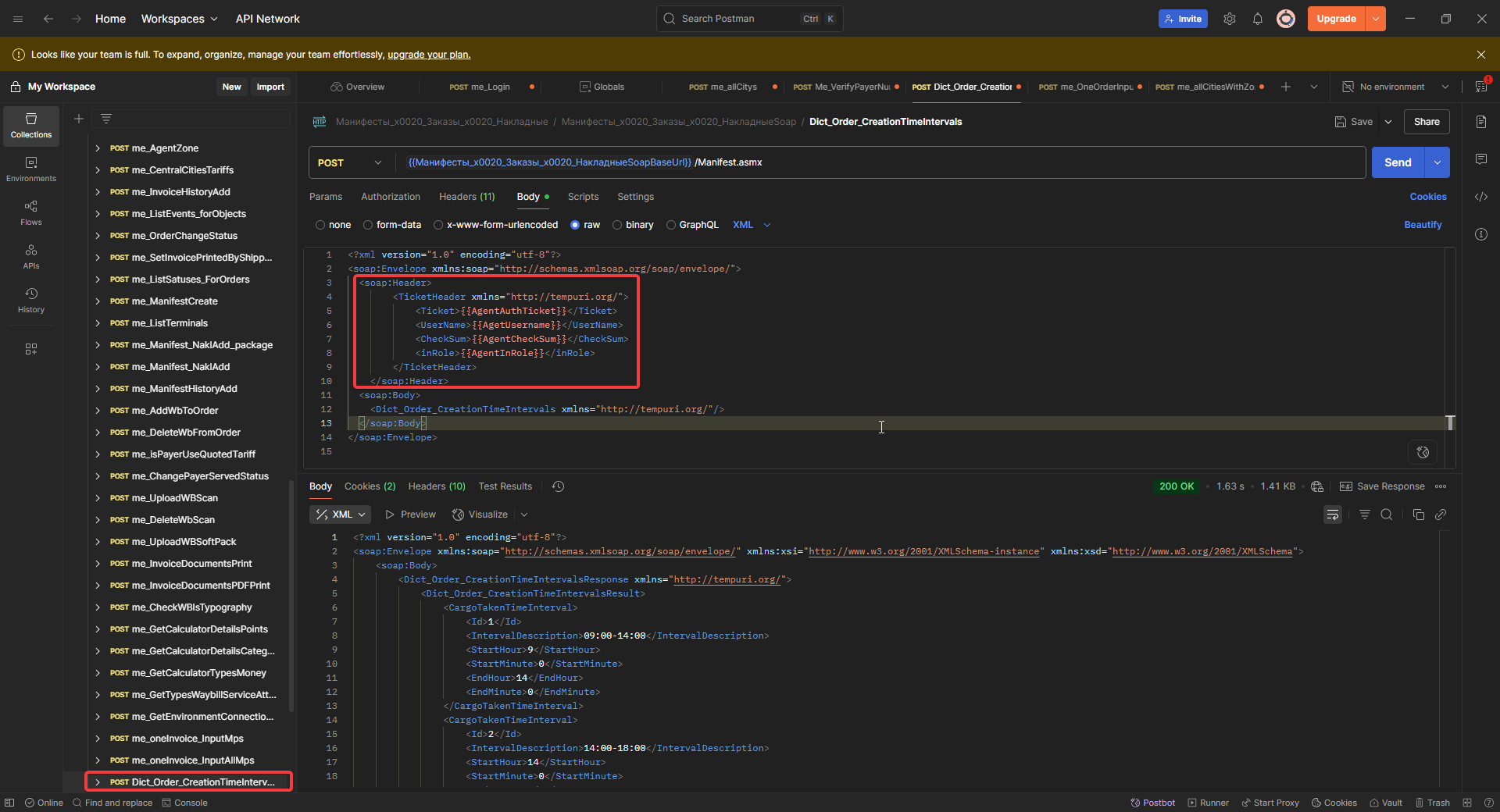
Task: Open the response filter icon
Action: (x=1365, y=515)
